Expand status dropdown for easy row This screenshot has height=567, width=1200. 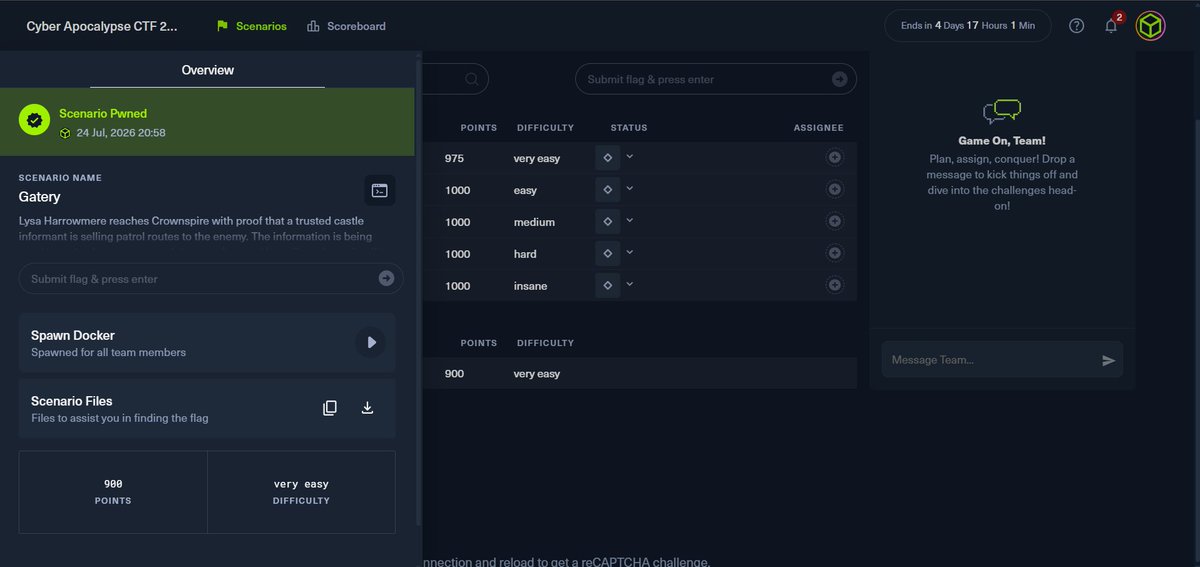[x=630, y=188]
